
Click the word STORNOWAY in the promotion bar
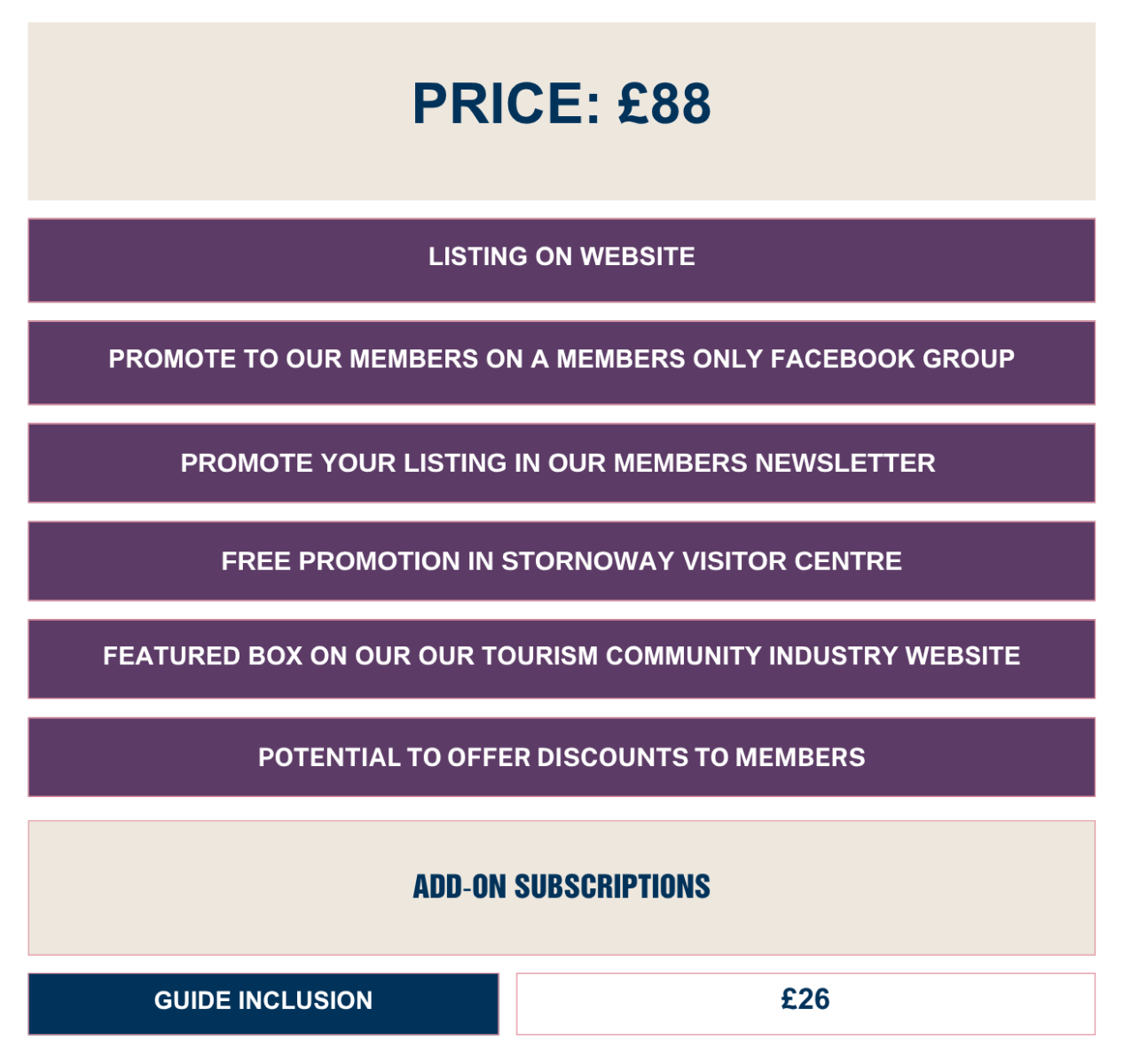pyautogui.click(x=588, y=561)
